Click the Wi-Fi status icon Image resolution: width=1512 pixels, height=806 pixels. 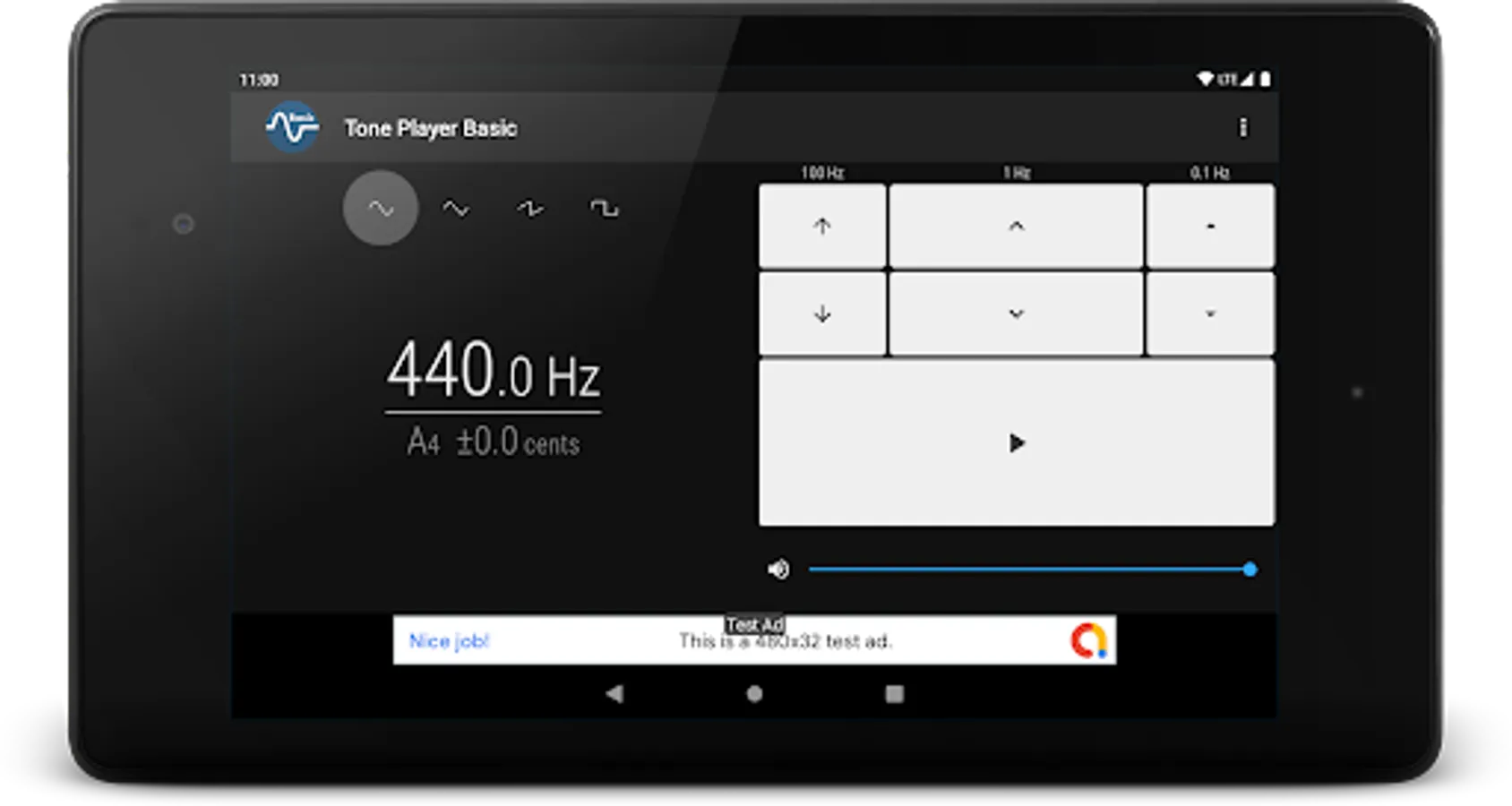(1205, 79)
